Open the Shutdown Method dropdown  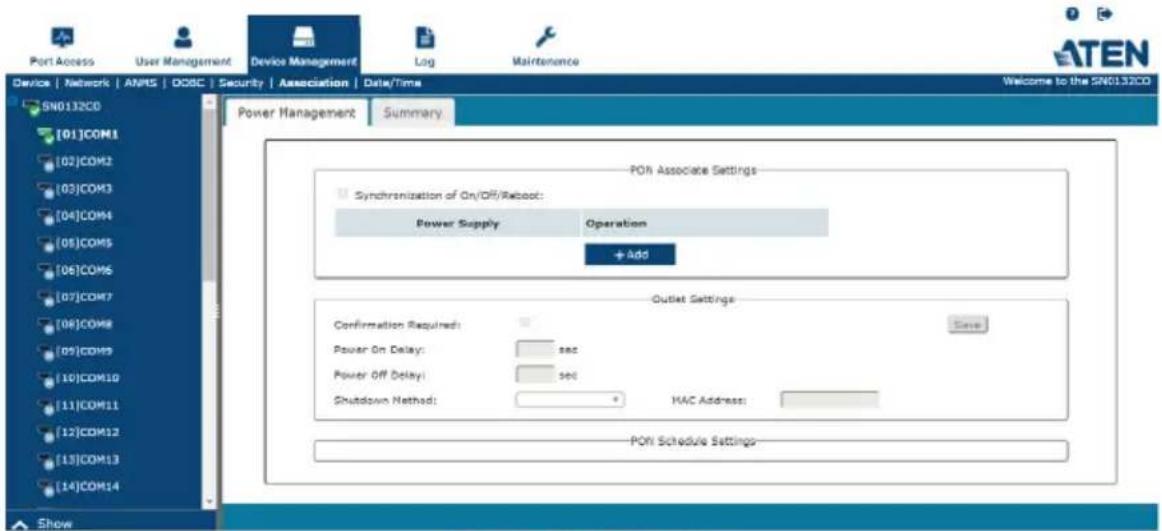(570, 400)
